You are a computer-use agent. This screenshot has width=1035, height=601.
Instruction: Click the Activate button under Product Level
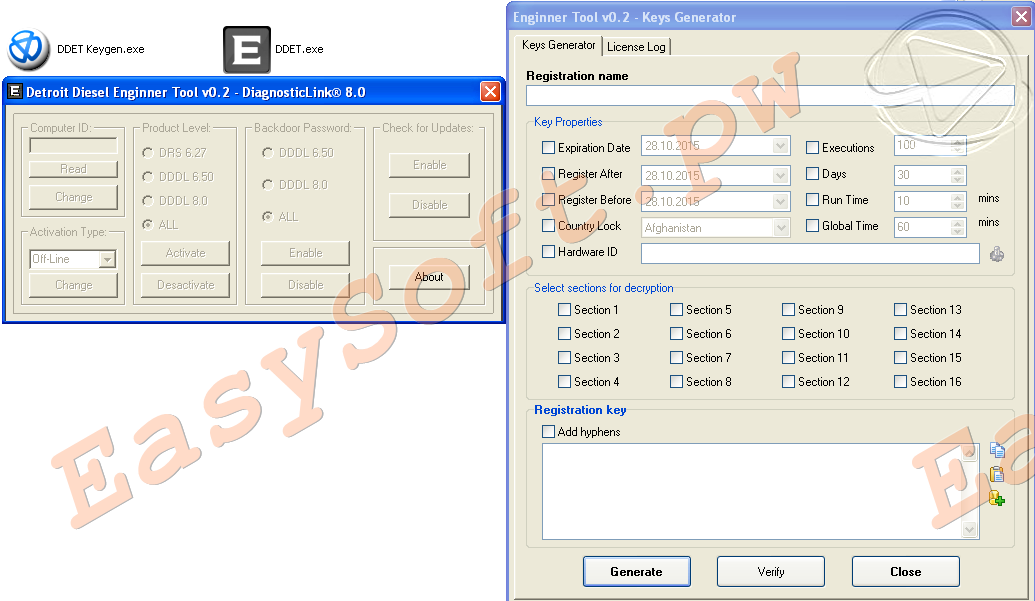[185, 253]
